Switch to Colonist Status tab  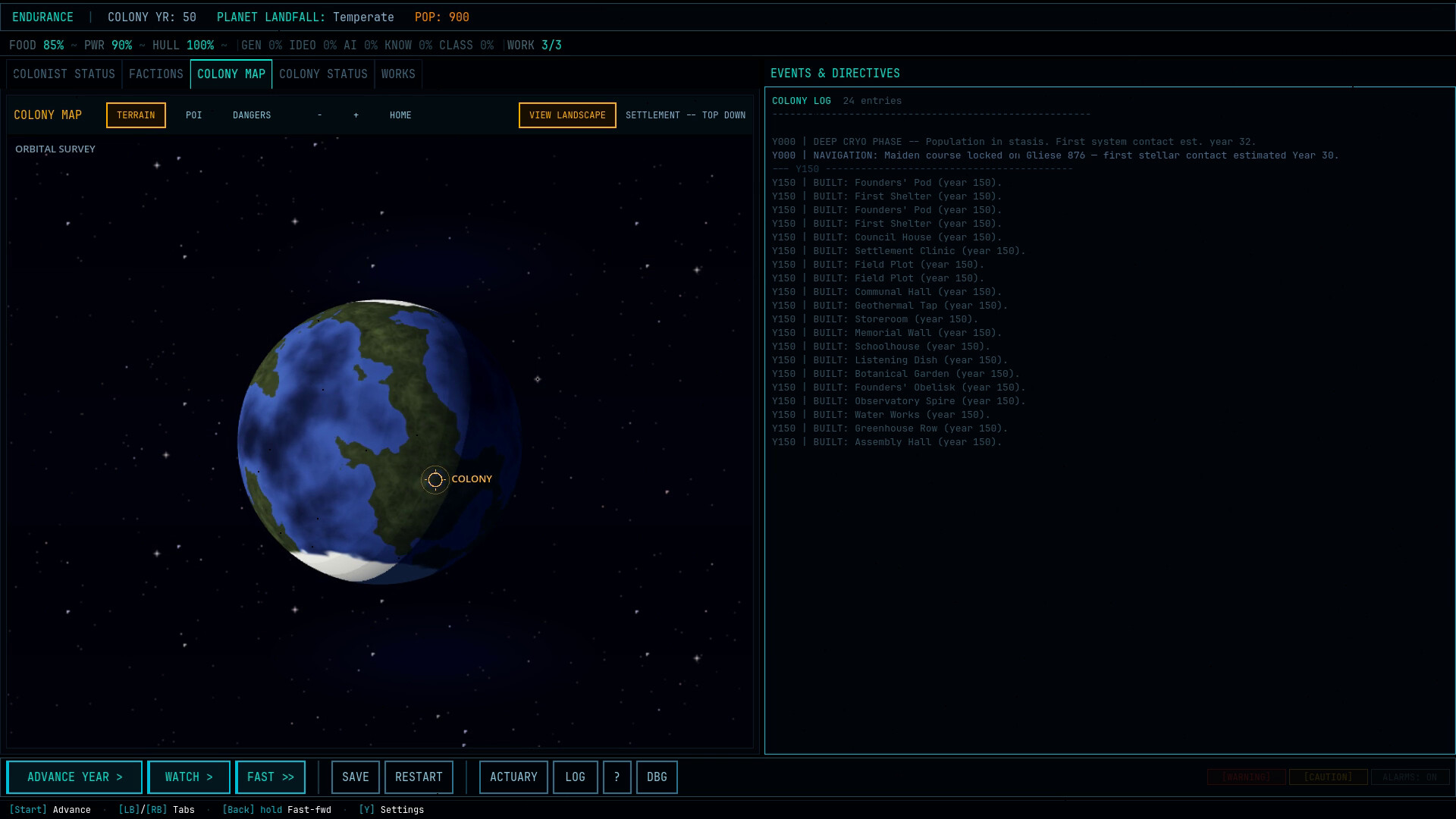click(64, 74)
